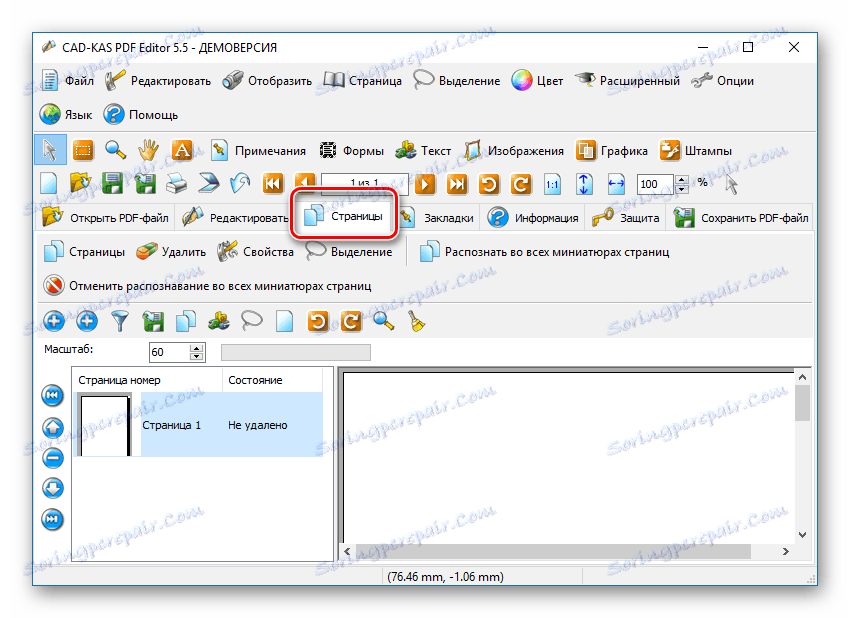Move page down with blue arrow
This screenshot has width=850, height=618.
[53, 488]
